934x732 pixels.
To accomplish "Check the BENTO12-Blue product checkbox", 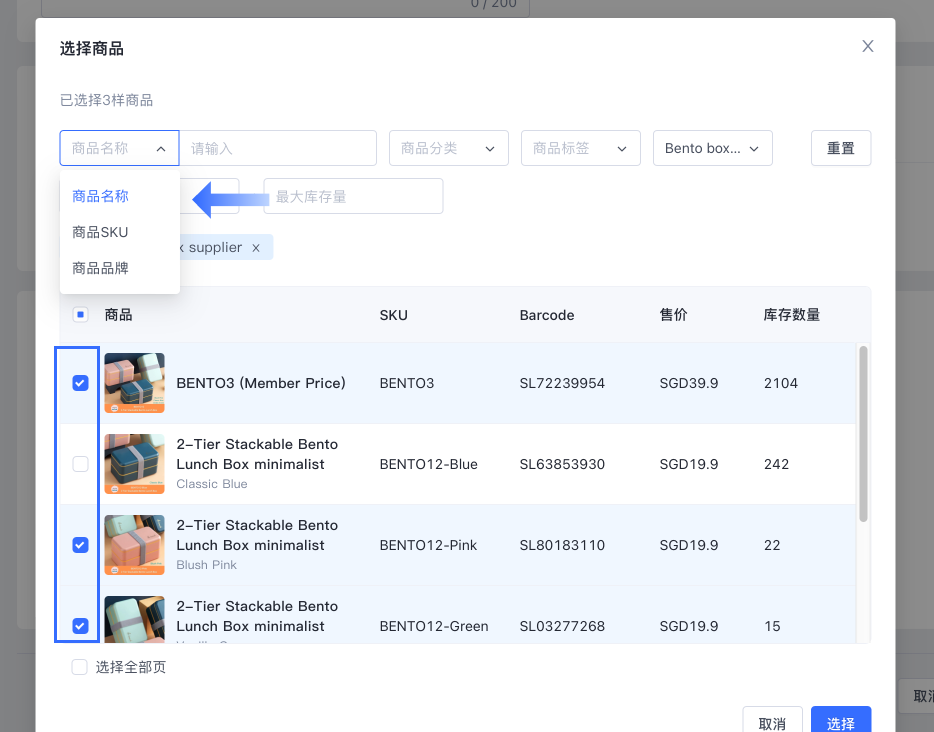I will 80,464.
